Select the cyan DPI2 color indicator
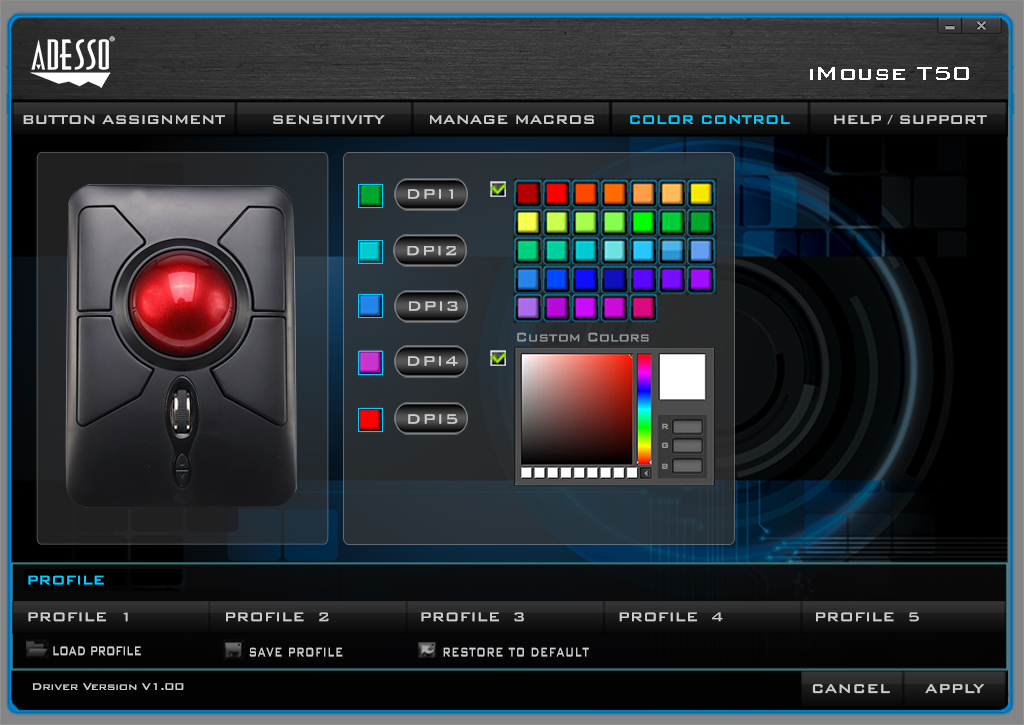This screenshot has width=1024, height=725. tap(370, 251)
